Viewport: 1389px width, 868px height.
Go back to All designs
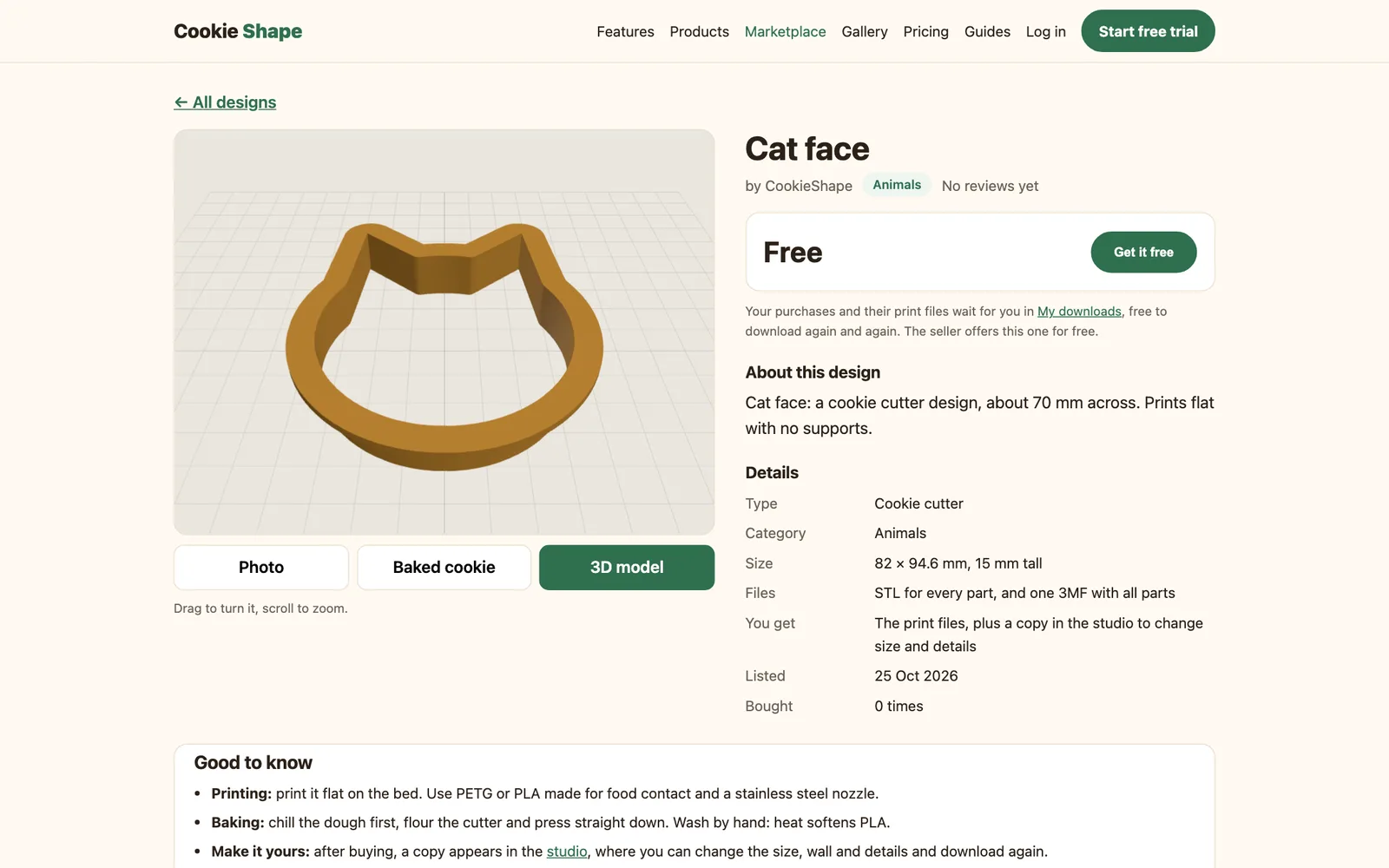pyautogui.click(x=225, y=102)
